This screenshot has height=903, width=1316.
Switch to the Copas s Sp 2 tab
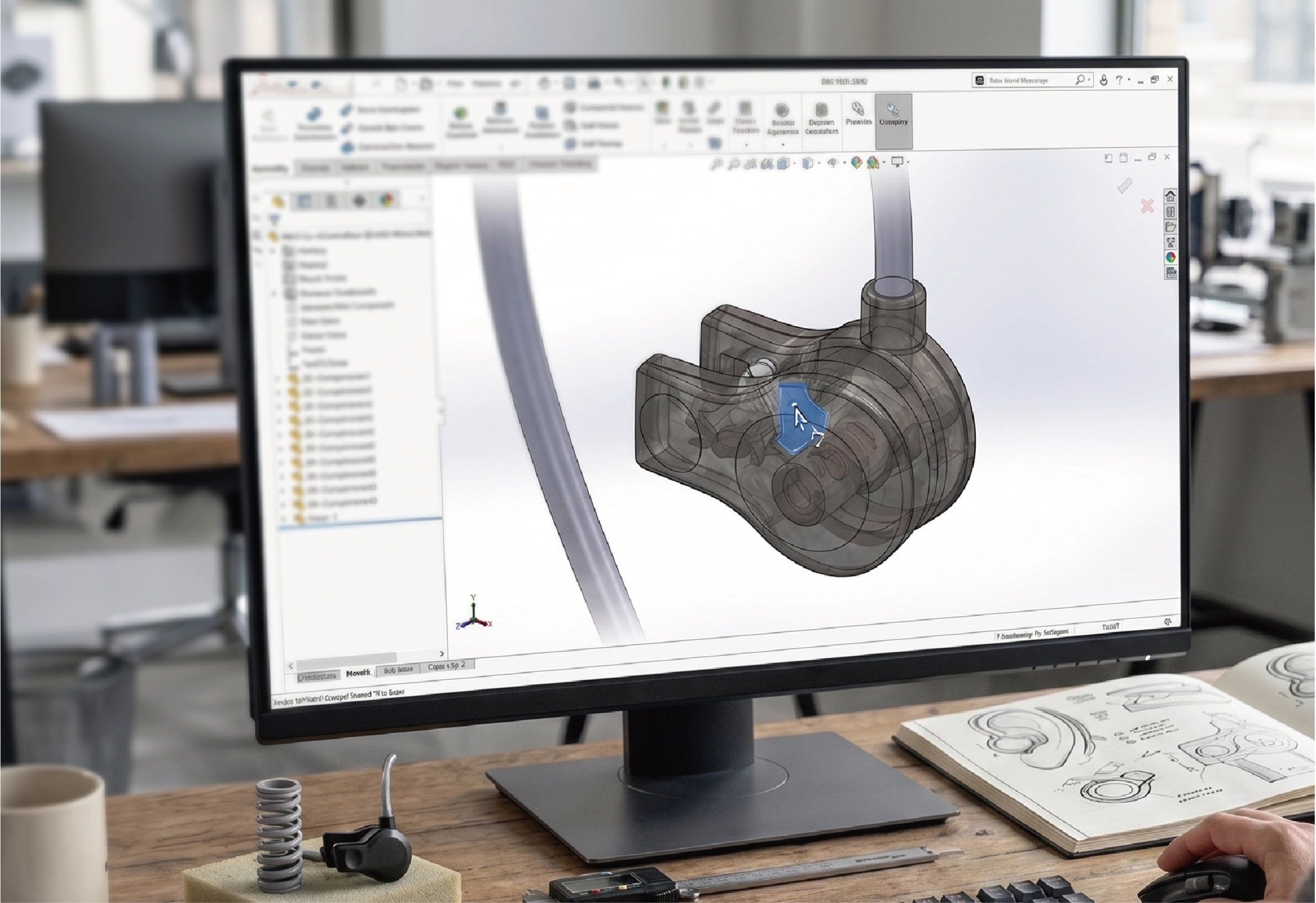447,666
